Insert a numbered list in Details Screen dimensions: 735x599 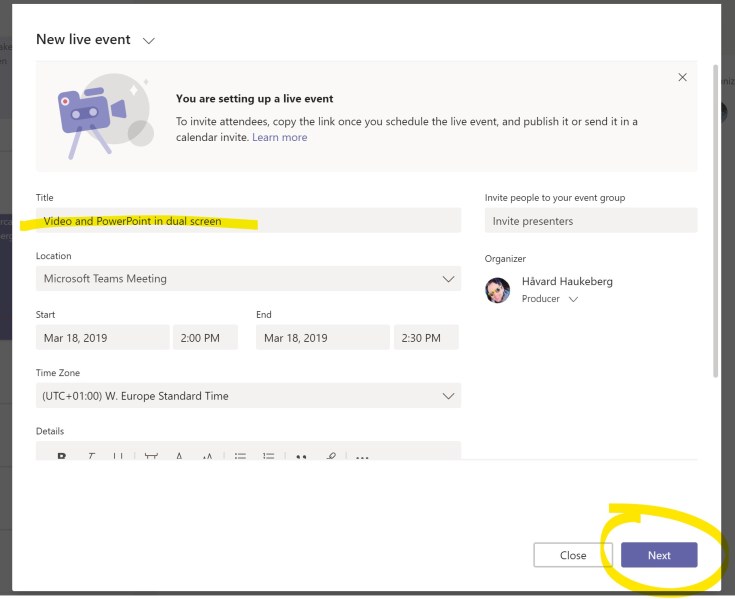click(x=268, y=457)
